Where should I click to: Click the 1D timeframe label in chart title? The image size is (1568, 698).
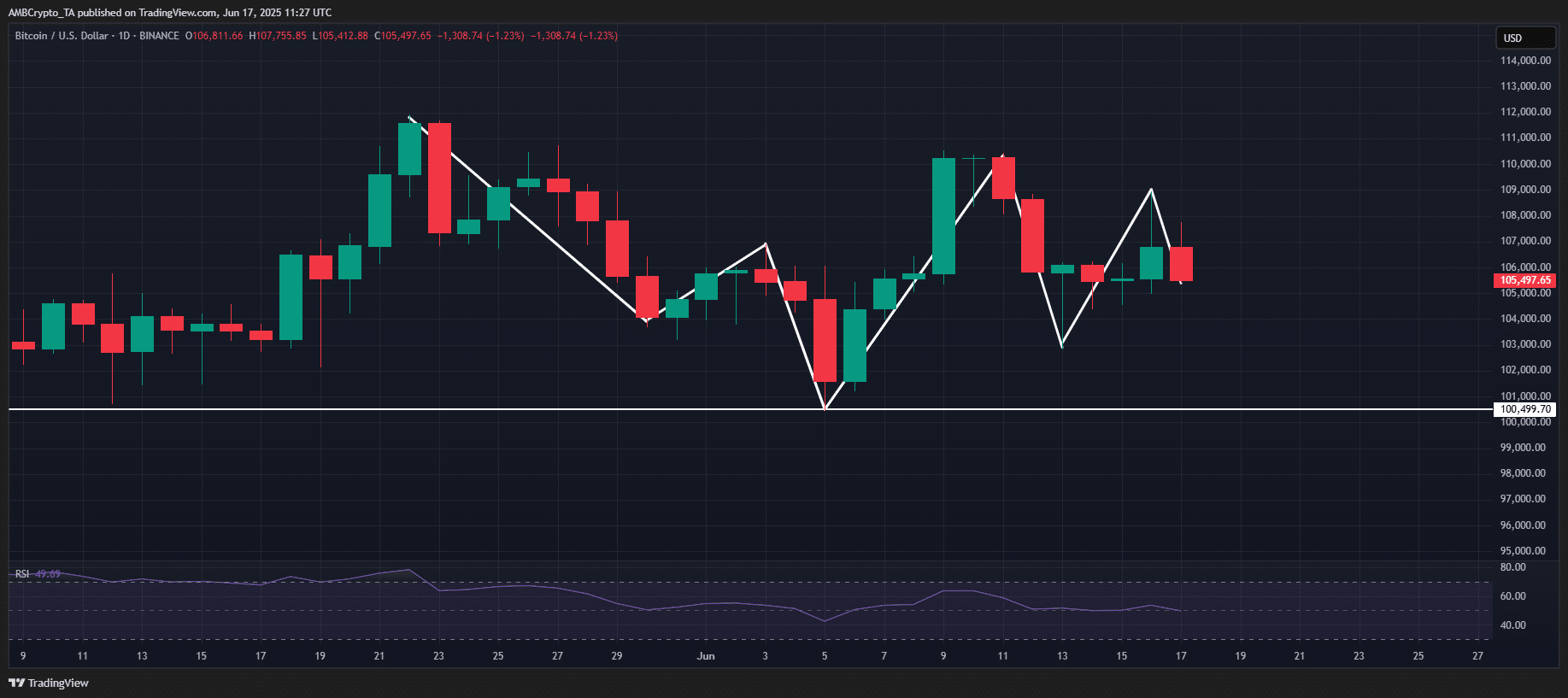pyautogui.click(x=124, y=36)
